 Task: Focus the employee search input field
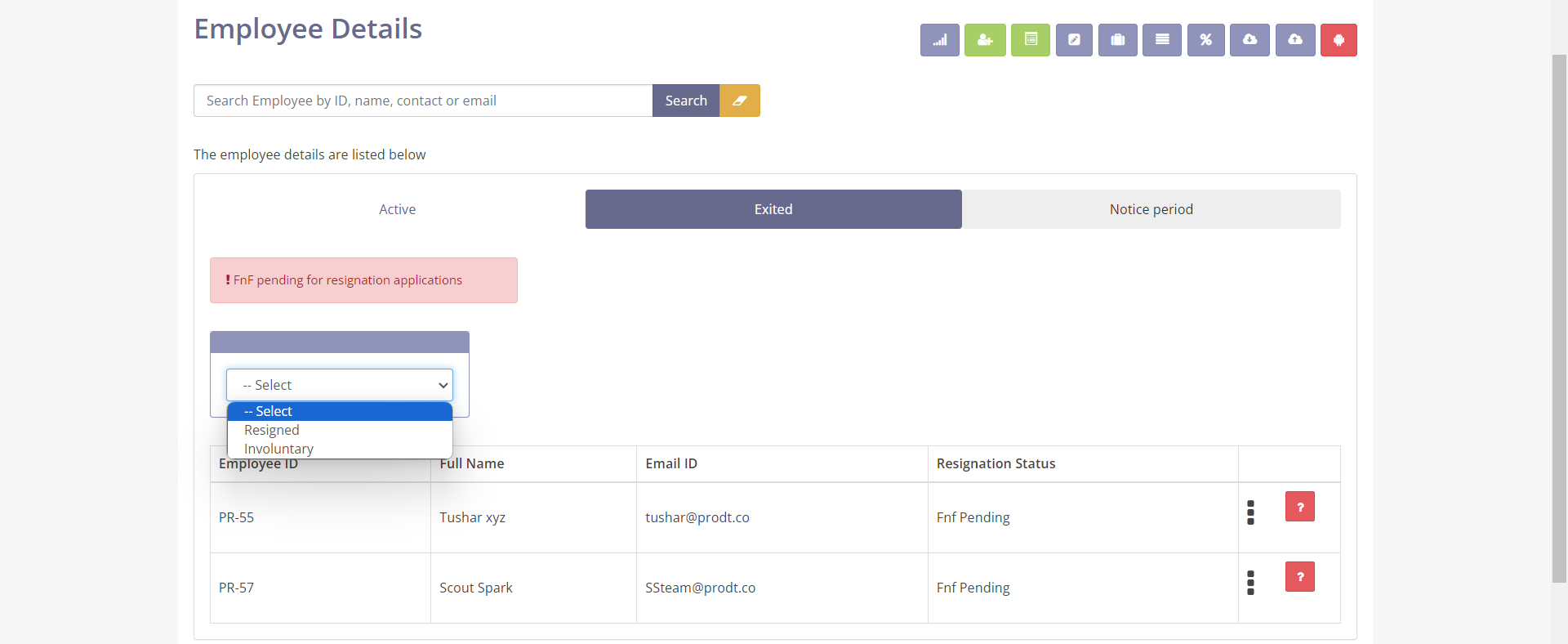pos(423,101)
